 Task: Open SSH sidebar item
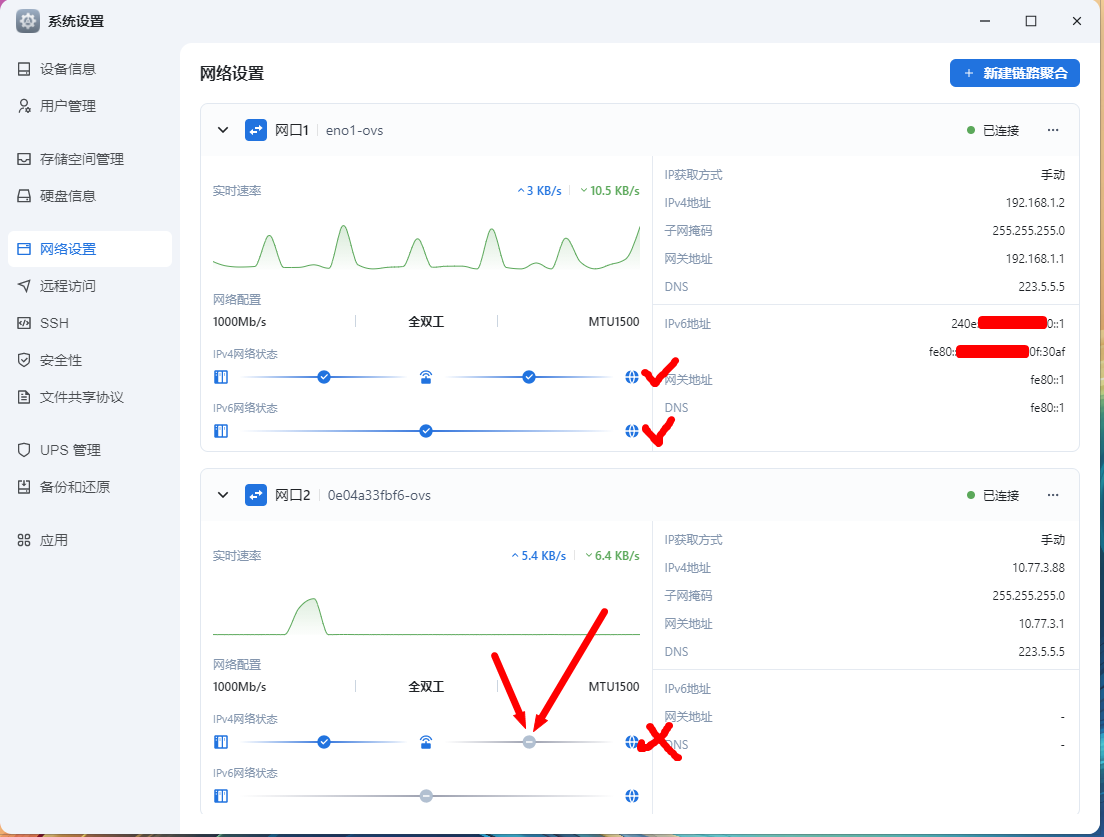[89, 323]
